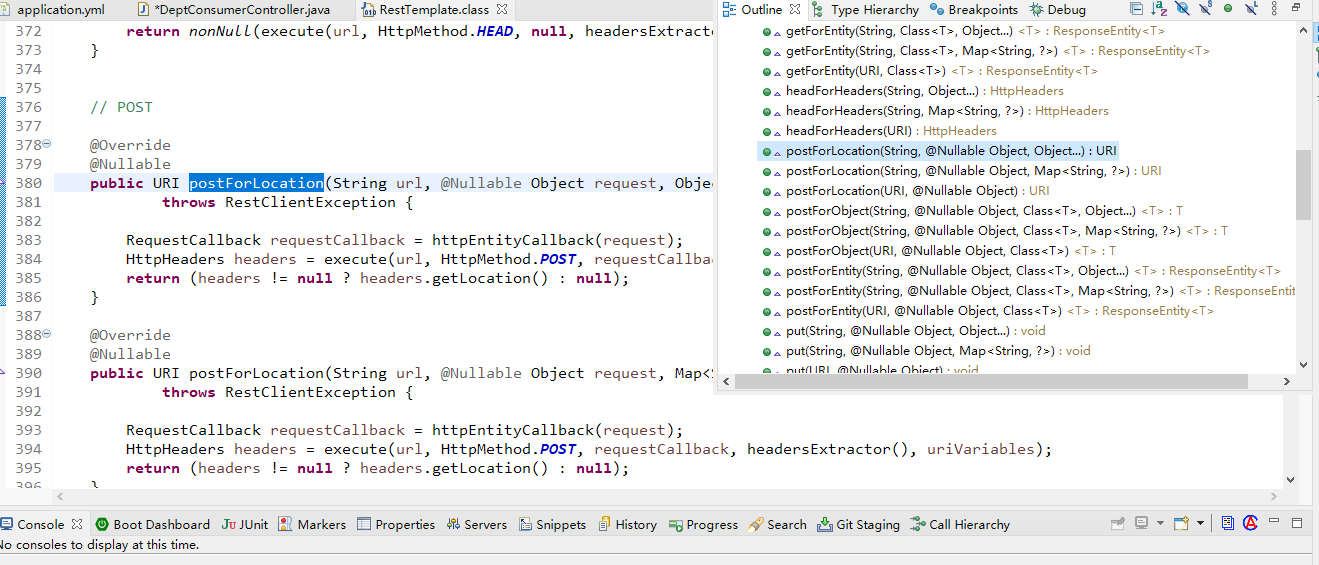Open the Debug tab
1319x565 pixels.
coord(1057,9)
